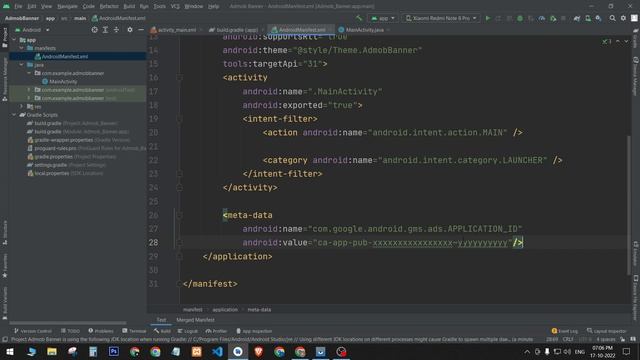Click the collapse all icon in project panel
The height and width of the screenshot is (360, 640).
(x=116, y=30)
